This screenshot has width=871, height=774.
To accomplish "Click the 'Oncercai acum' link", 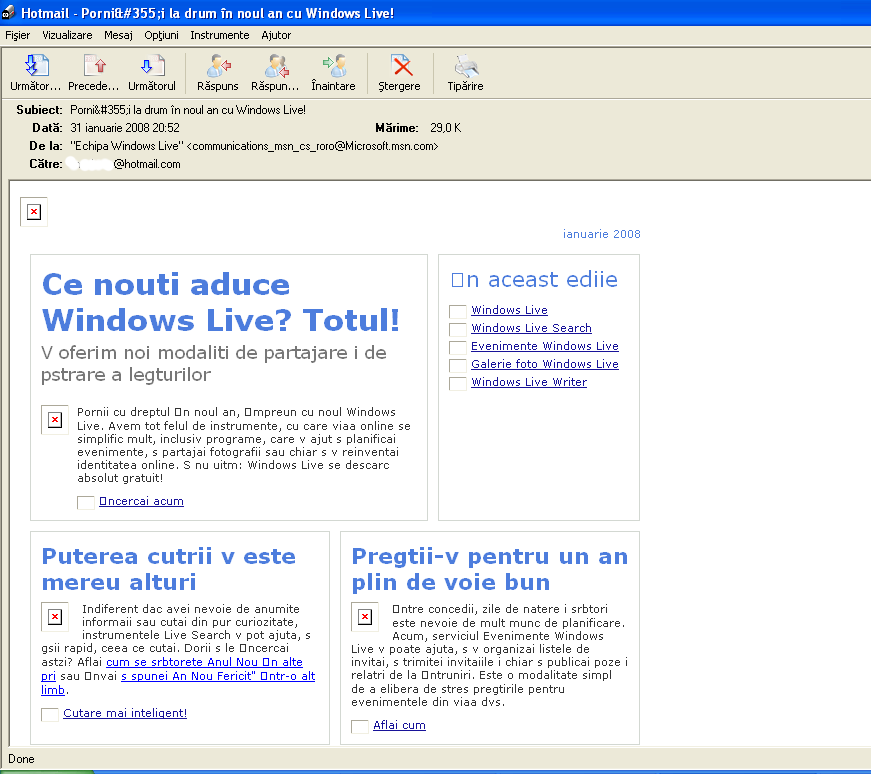I will tap(141, 501).
